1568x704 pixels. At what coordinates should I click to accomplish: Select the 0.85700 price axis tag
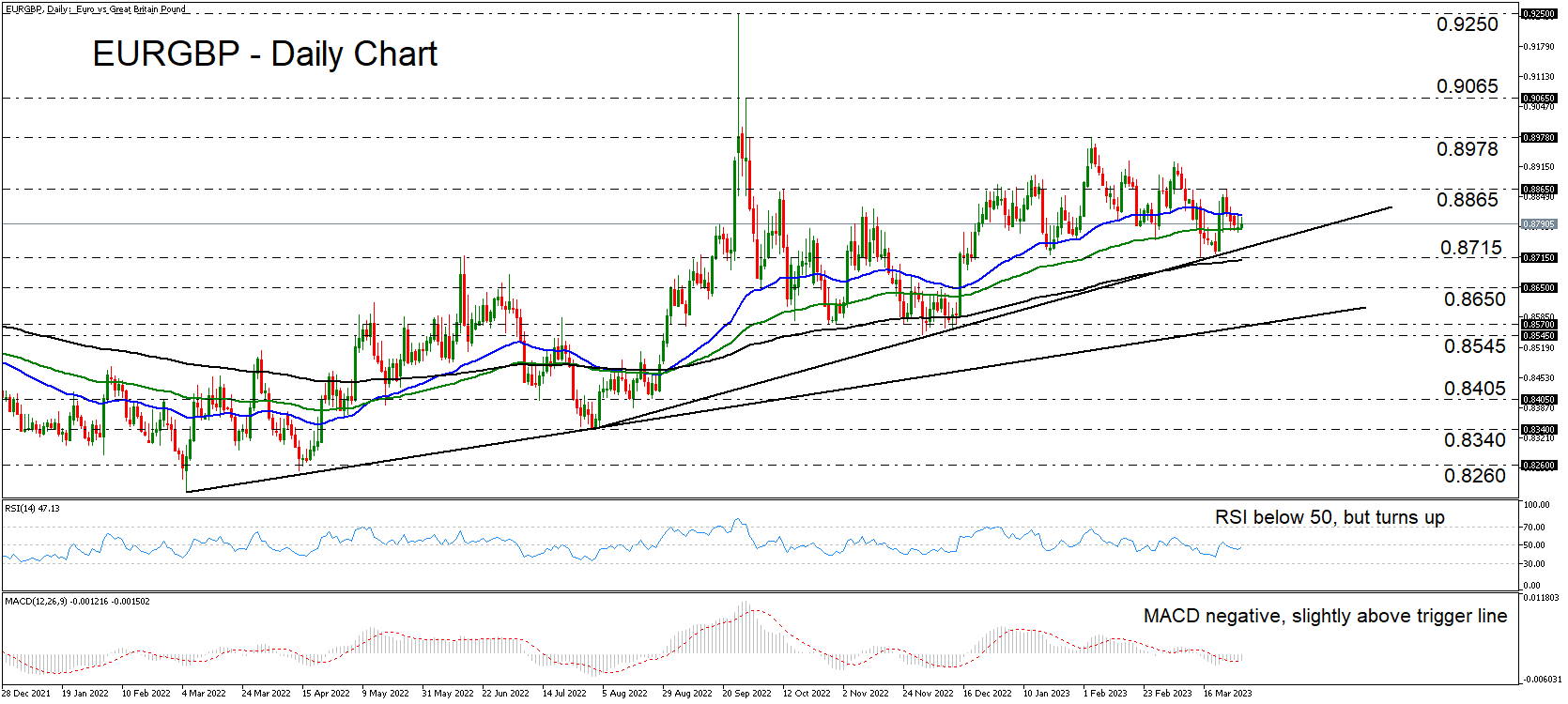pos(1539,325)
